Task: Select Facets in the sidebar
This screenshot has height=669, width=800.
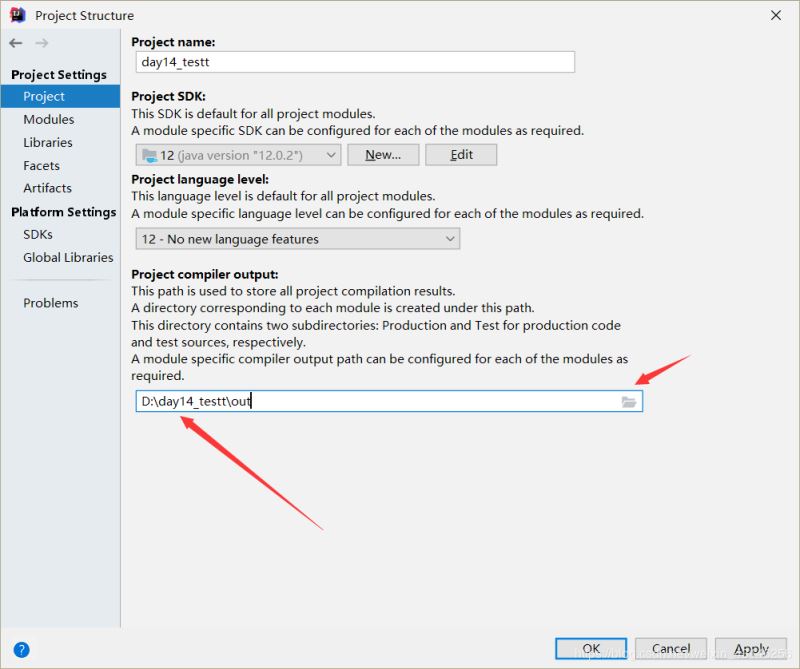Action: pyautogui.click(x=42, y=165)
